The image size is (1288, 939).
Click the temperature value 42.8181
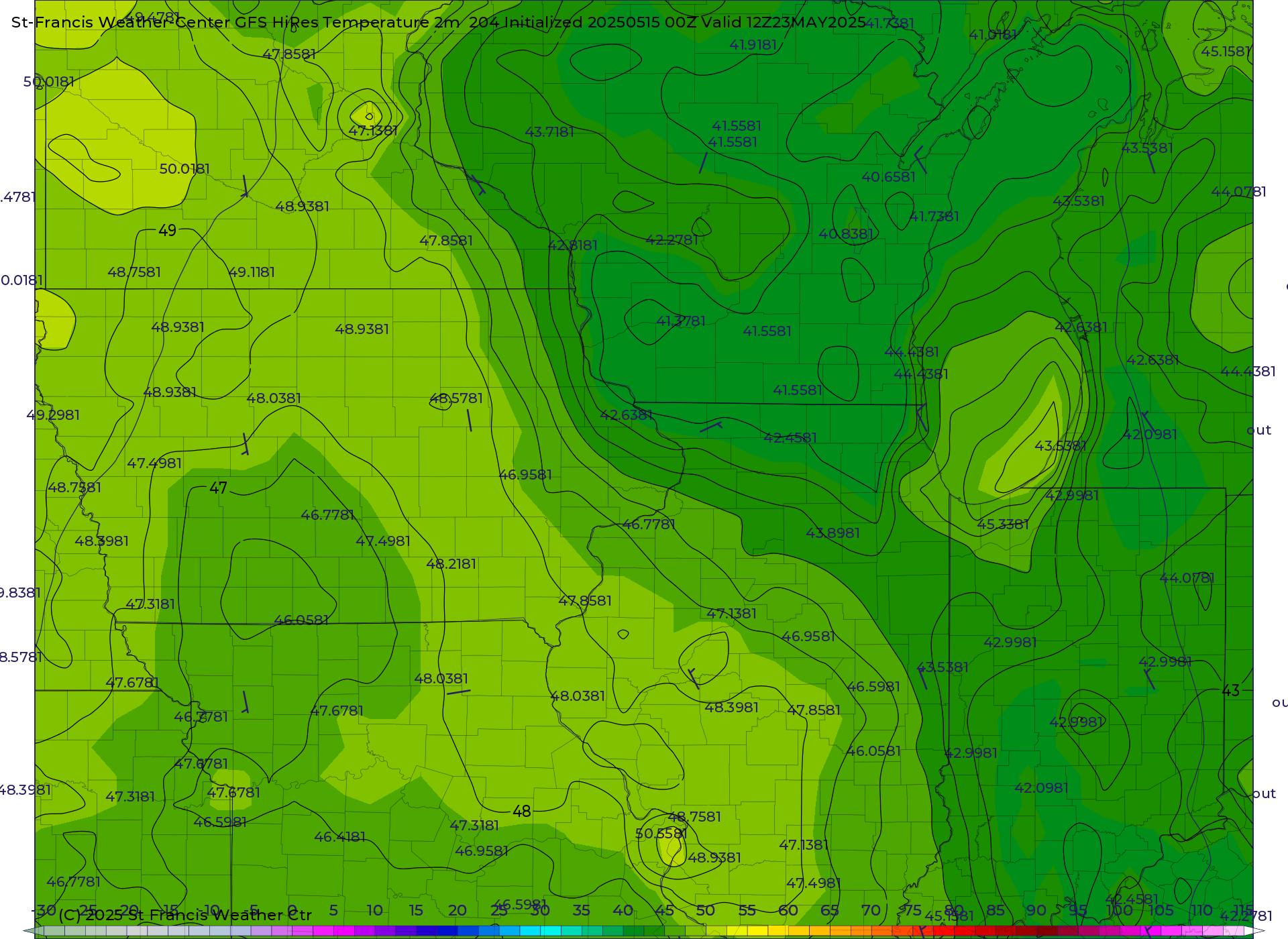coord(572,245)
